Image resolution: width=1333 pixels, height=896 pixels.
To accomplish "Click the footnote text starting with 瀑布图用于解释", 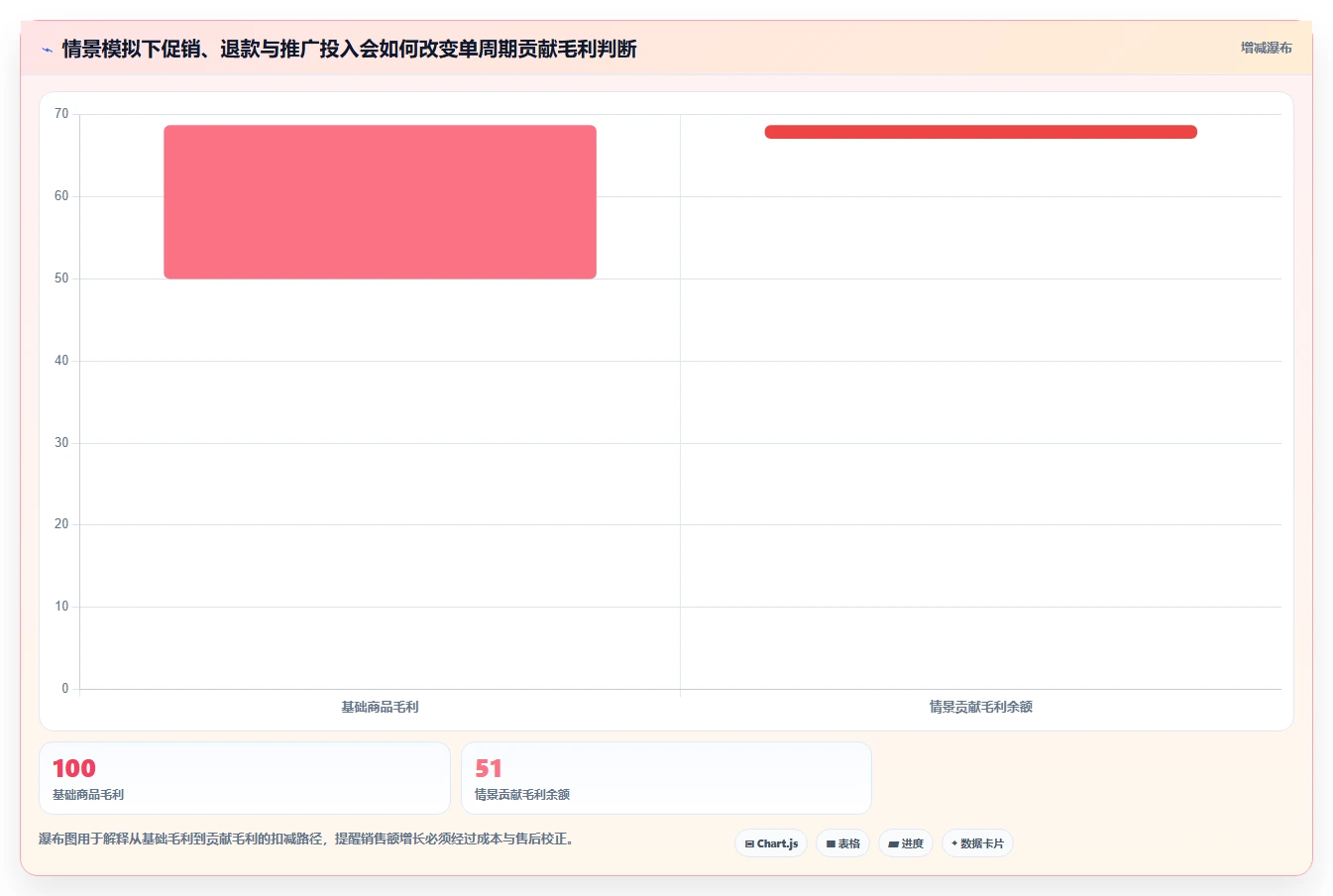I will [x=306, y=839].
